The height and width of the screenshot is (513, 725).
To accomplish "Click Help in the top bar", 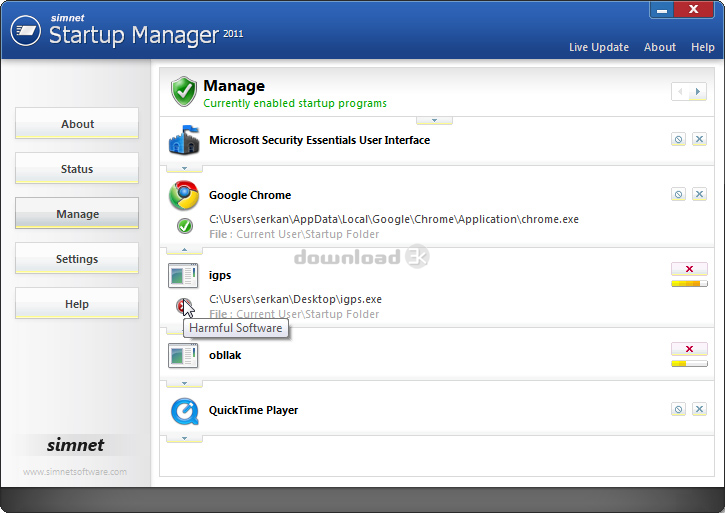I will [x=703, y=47].
